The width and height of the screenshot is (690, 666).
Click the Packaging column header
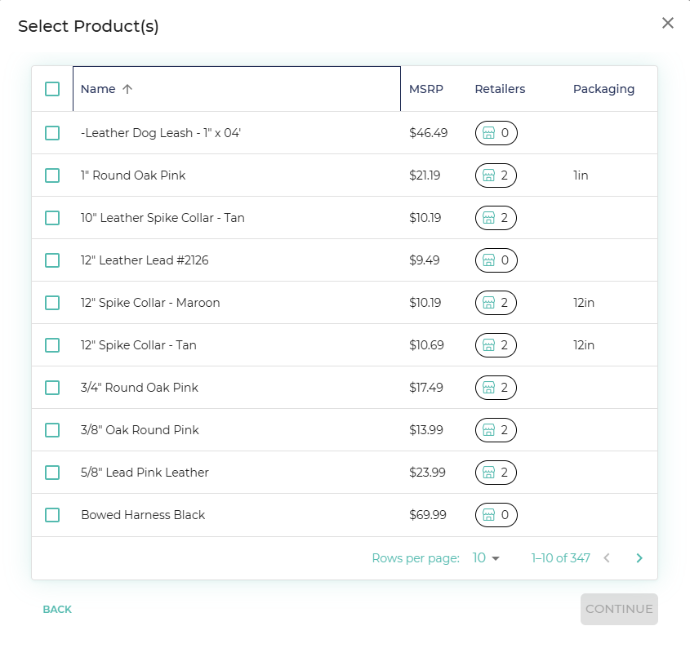[x=603, y=89]
